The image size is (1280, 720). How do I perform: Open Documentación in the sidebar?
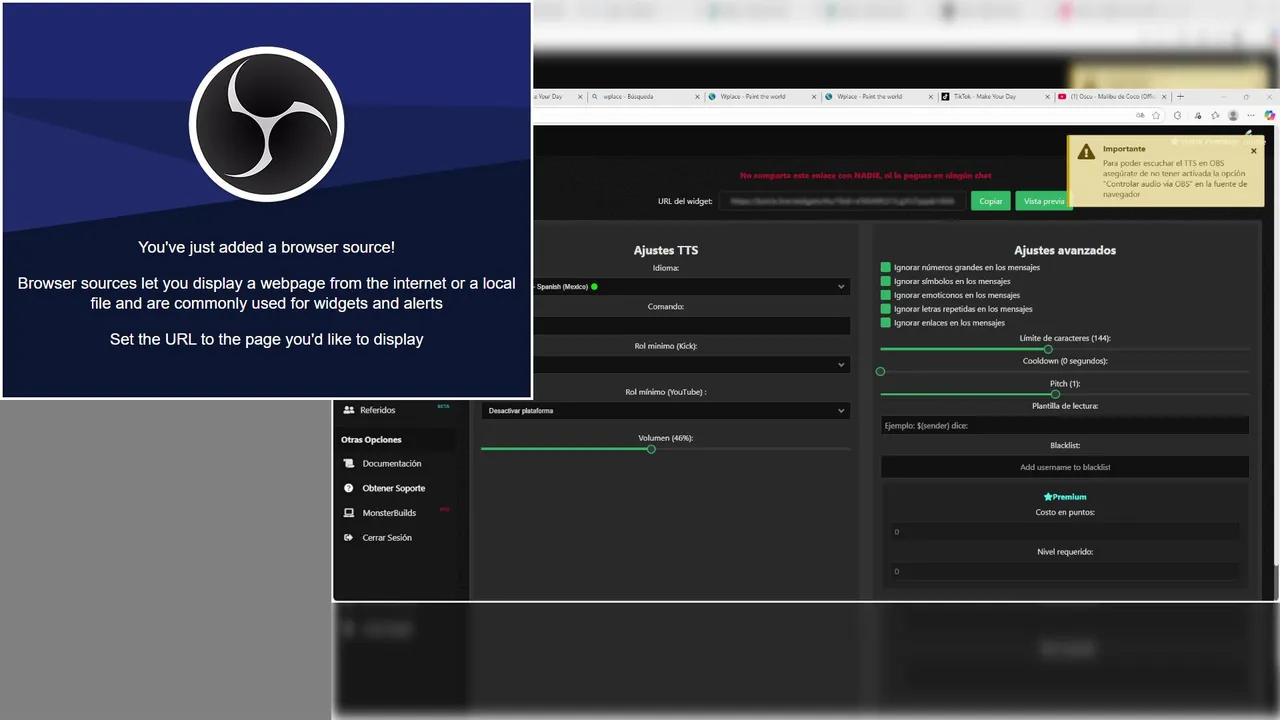point(394,464)
